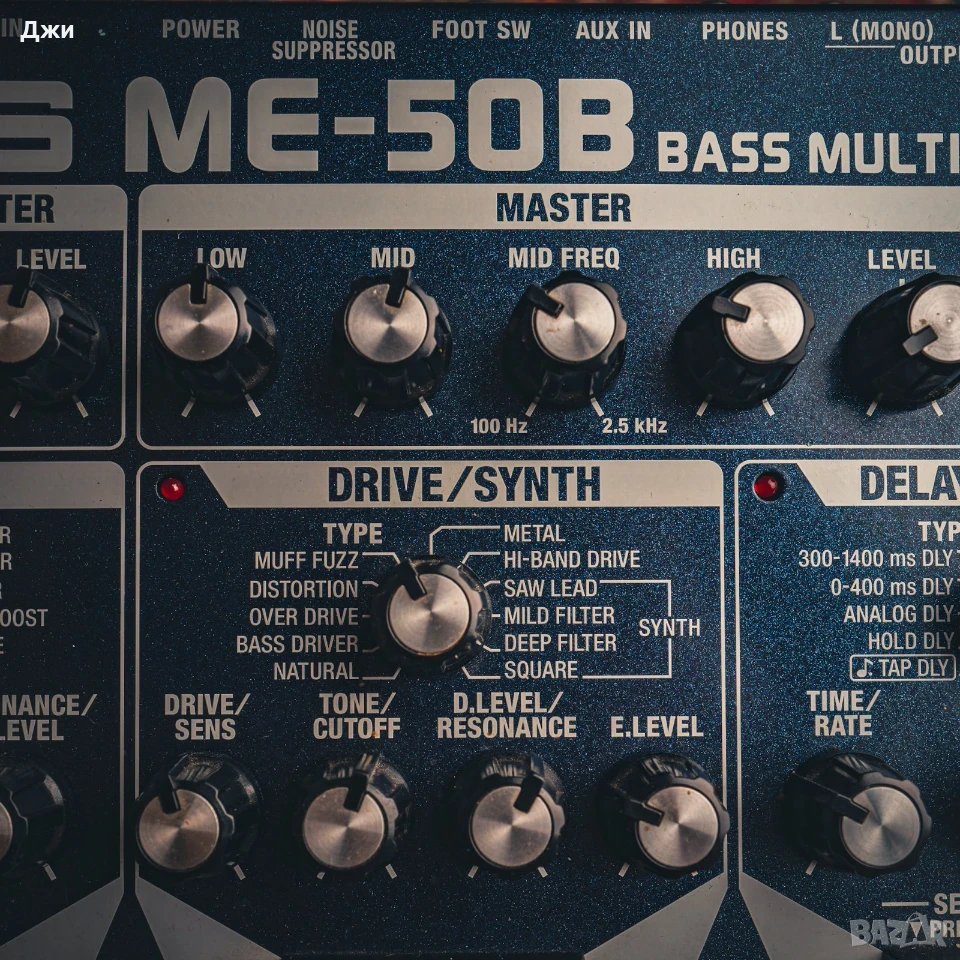Click the POWER label

coord(200,29)
